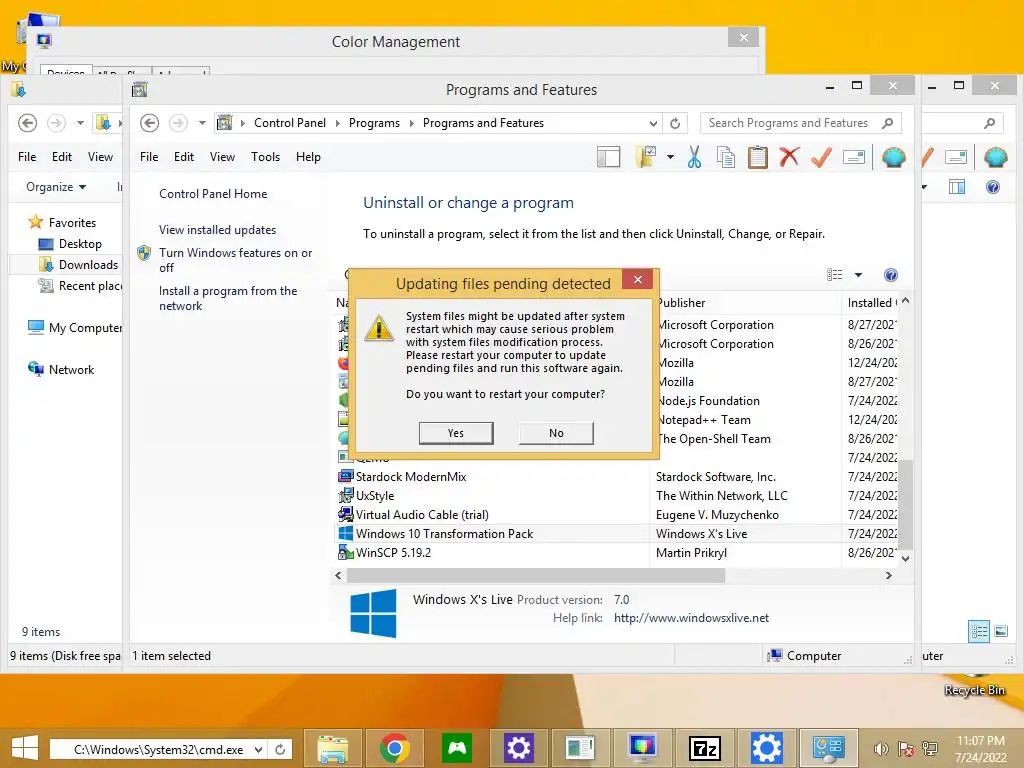Click the change view icon above list

[x=835, y=275]
